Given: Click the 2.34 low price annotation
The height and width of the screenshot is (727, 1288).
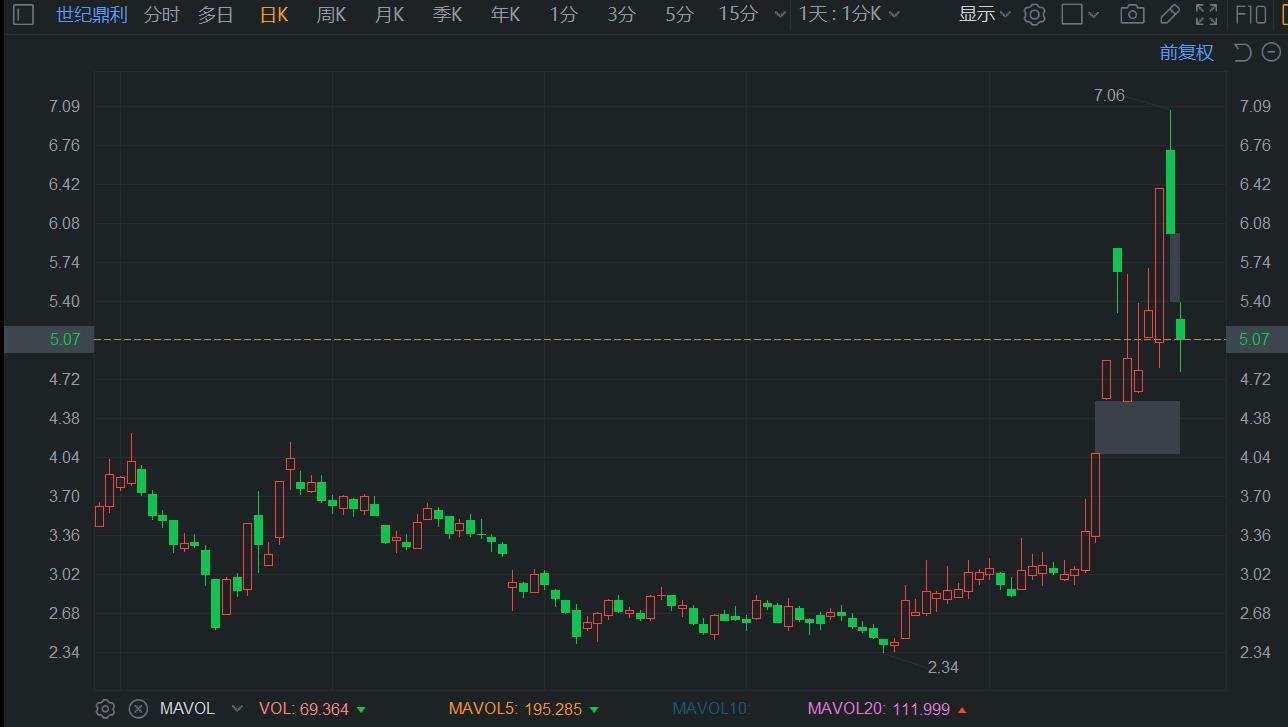Looking at the screenshot, I should [x=943, y=667].
